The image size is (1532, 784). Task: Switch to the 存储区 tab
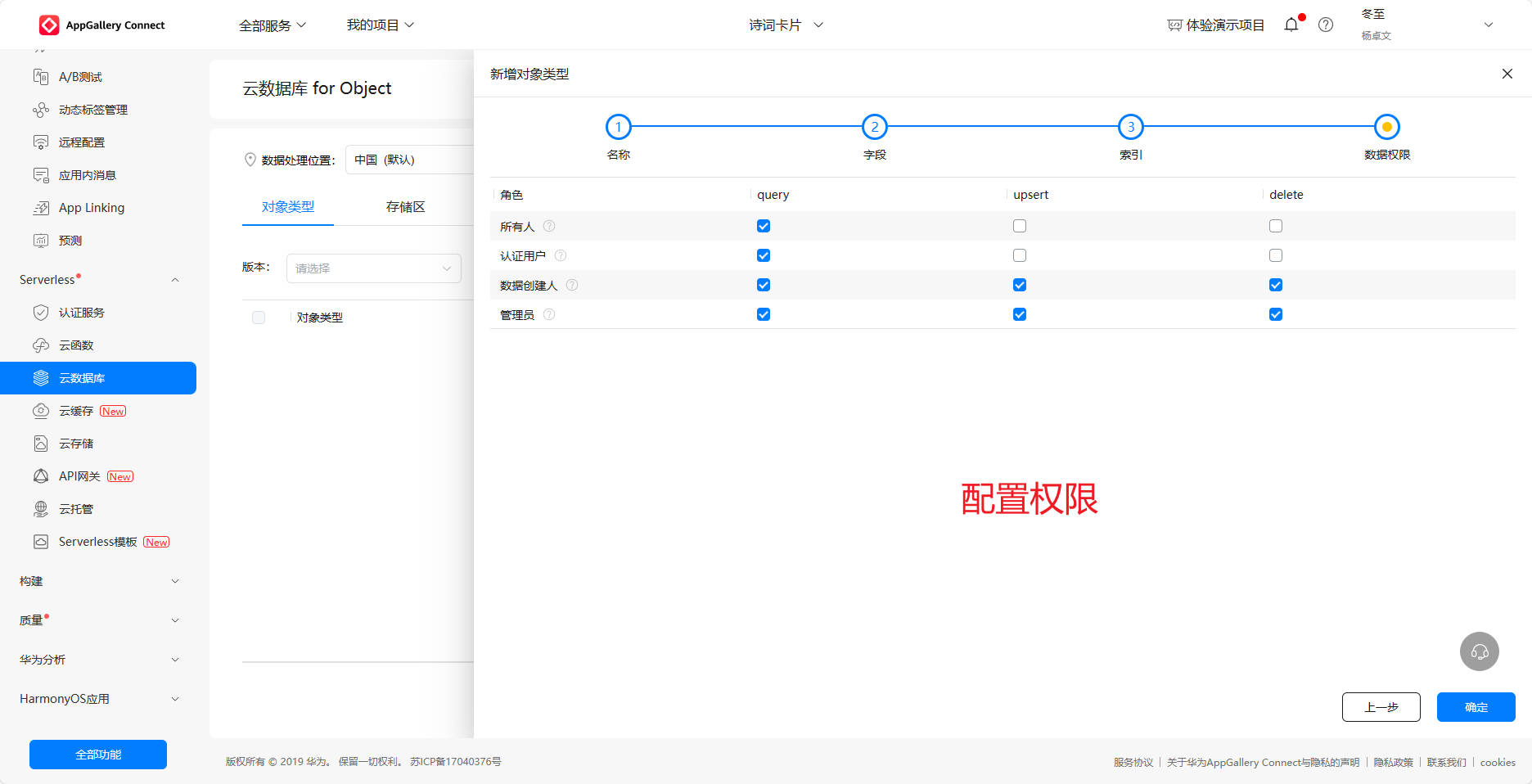click(x=406, y=207)
